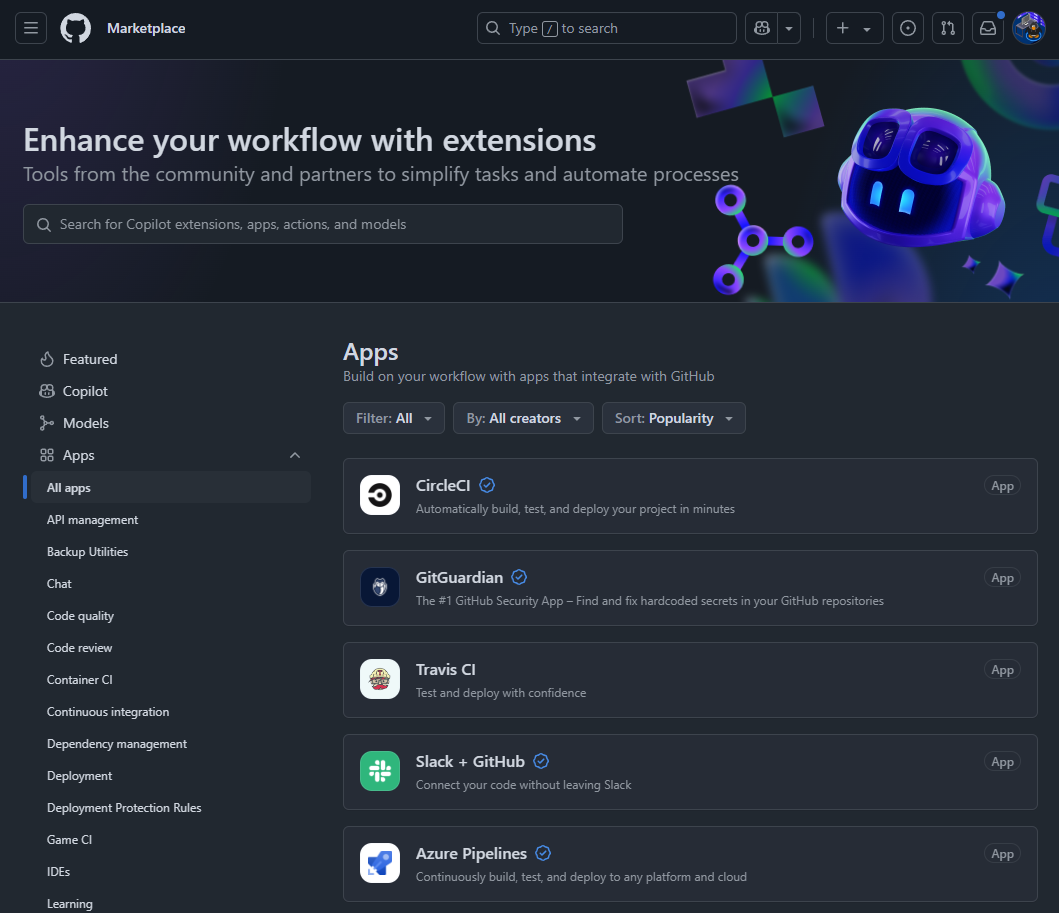Image resolution: width=1059 pixels, height=913 pixels.
Task: Select Apps in the sidebar
Action: (x=78, y=455)
